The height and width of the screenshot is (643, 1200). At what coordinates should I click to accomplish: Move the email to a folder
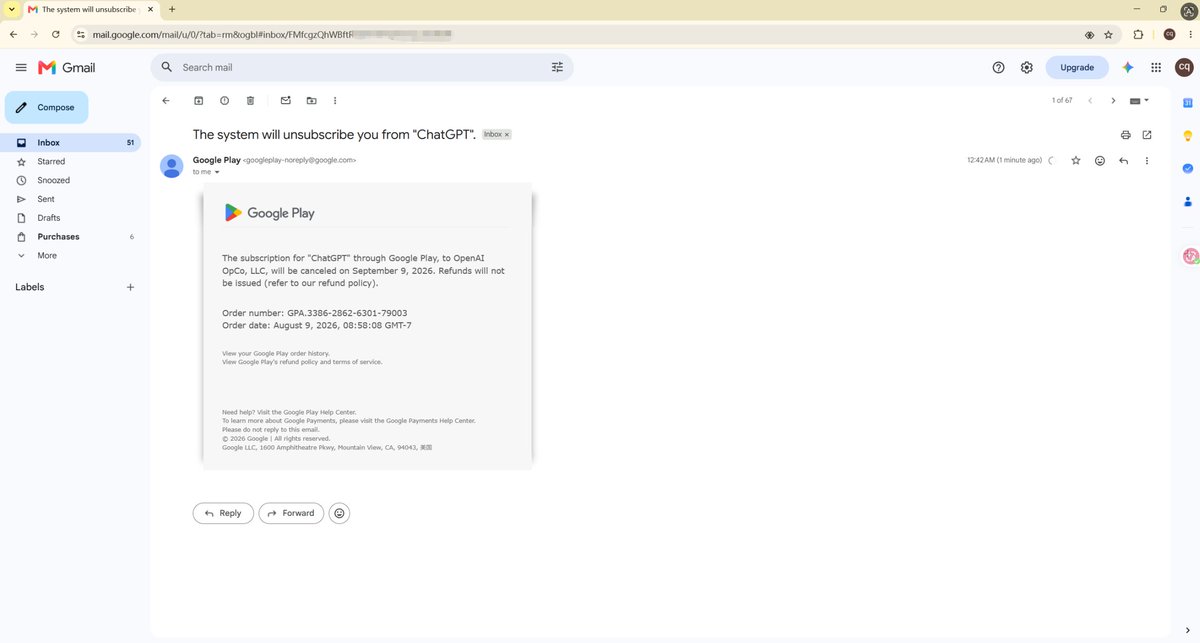pyautogui.click(x=311, y=101)
